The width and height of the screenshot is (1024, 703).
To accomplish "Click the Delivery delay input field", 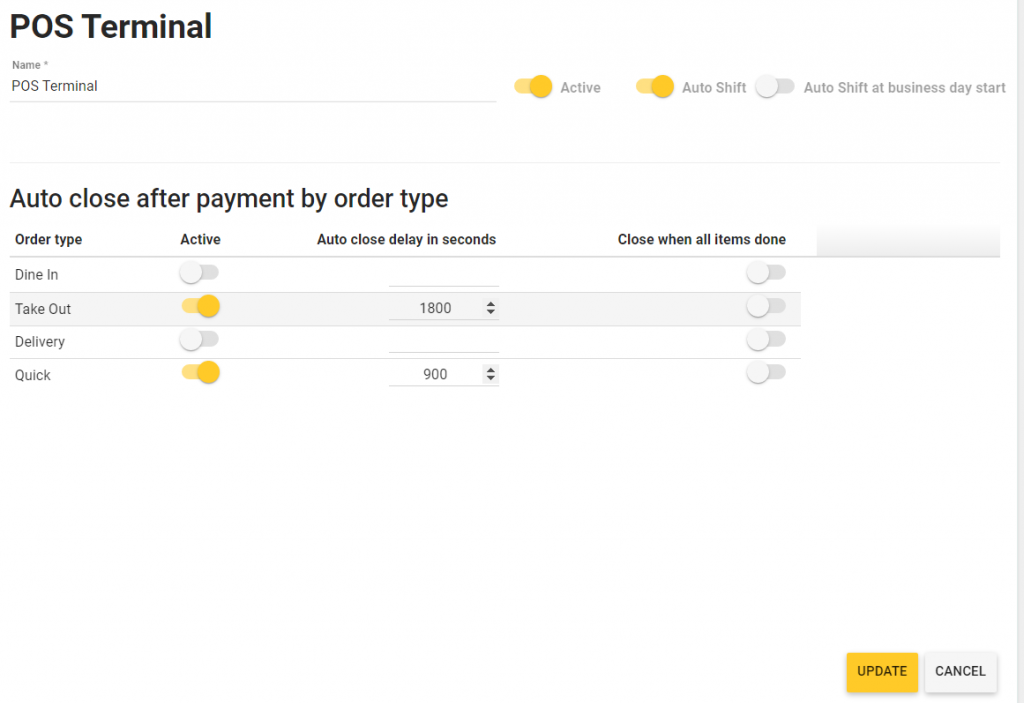I will pyautogui.click(x=443, y=342).
